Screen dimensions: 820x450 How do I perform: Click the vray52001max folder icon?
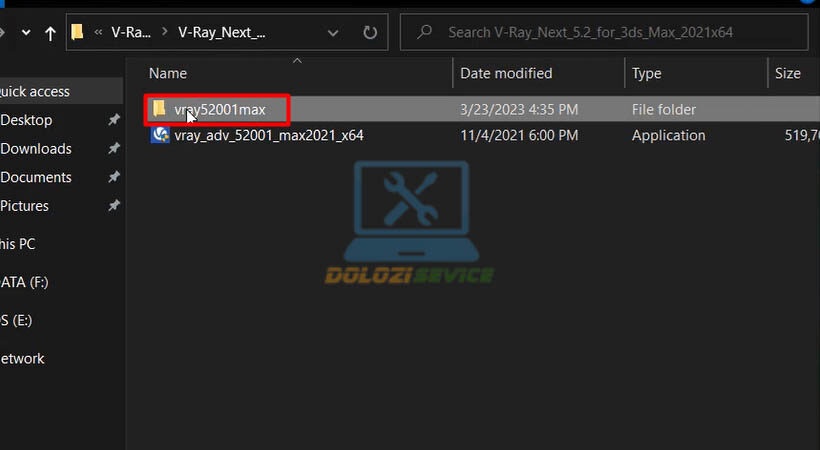point(159,109)
